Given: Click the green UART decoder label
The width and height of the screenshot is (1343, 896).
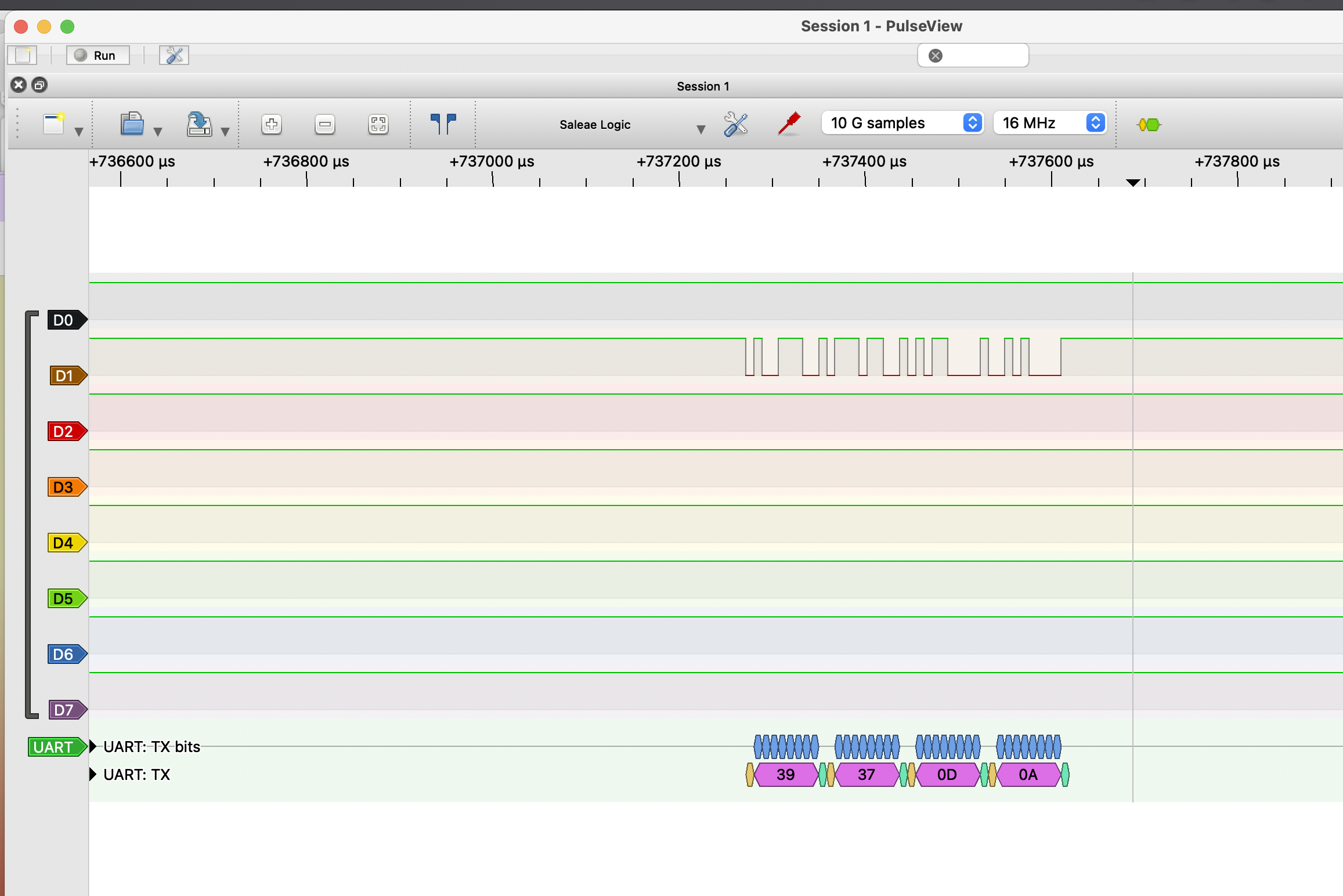Looking at the screenshot, I should tap(55, 747).
